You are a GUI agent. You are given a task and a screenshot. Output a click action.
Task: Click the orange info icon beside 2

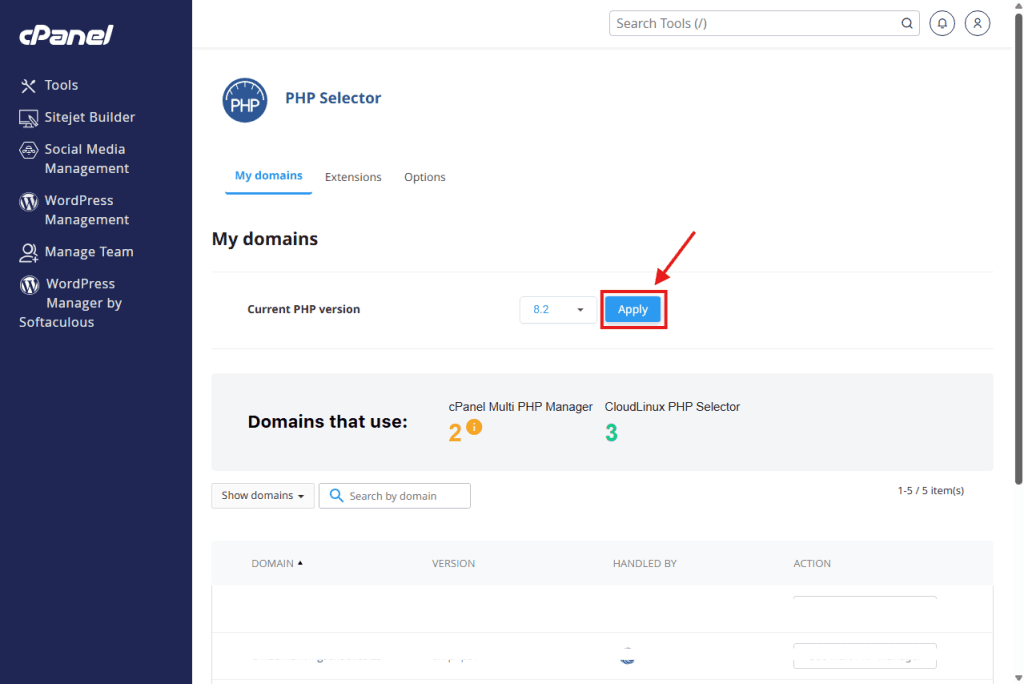474,427
